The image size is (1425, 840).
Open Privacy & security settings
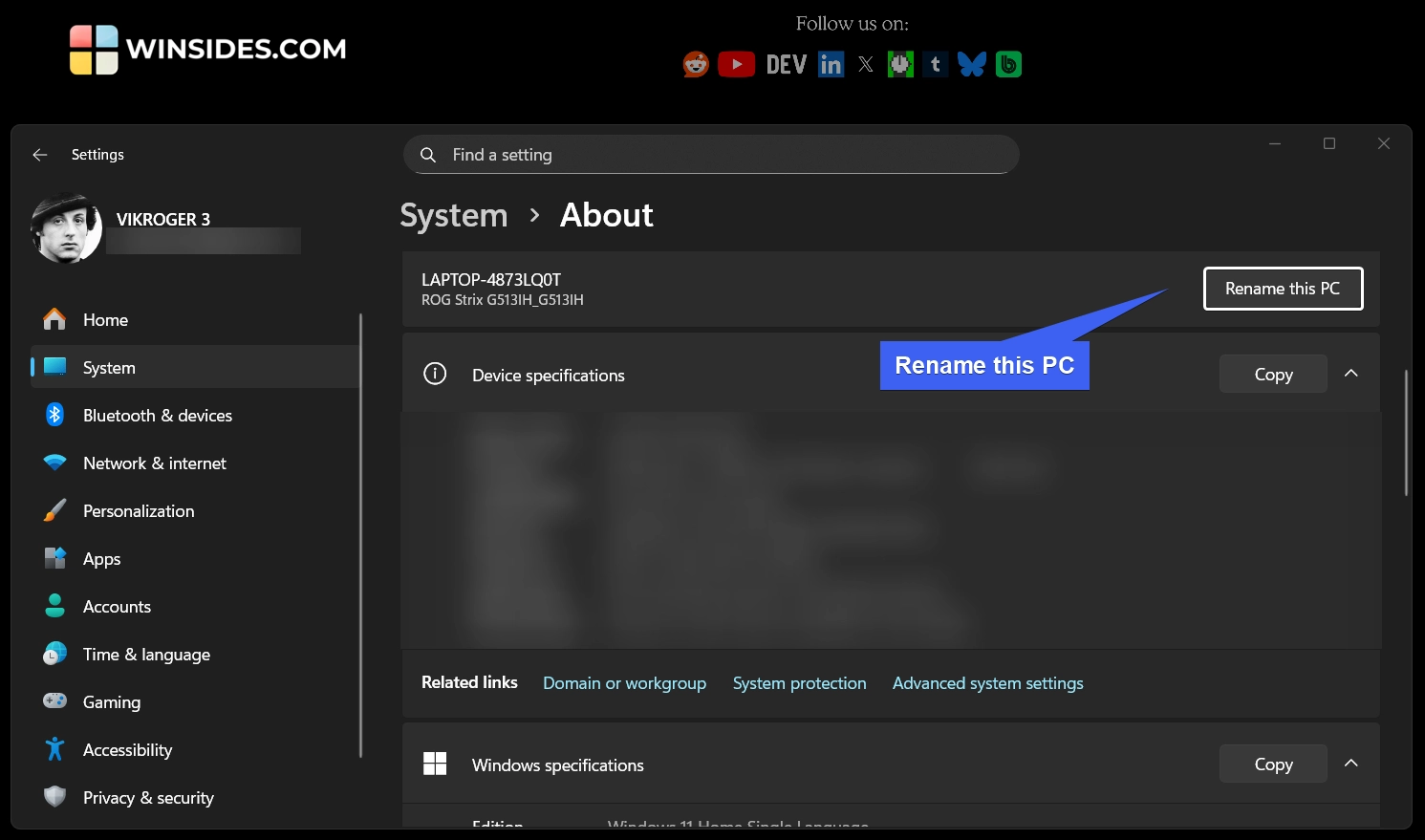(148, 797)
